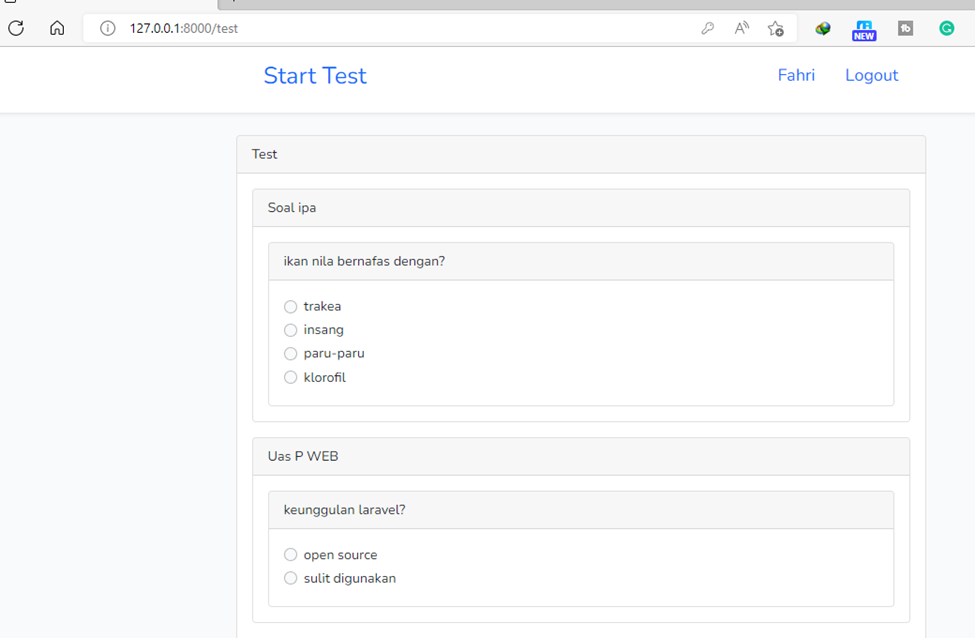
Task: Open the saved passwords key icon
Action: (708, 28)
